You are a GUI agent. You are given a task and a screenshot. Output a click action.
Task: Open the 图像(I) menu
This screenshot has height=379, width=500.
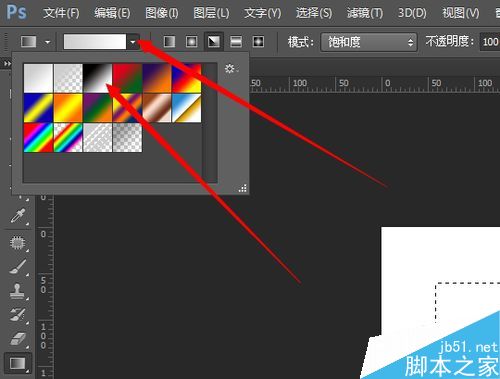pyautogui.click(x=162, y=13)
